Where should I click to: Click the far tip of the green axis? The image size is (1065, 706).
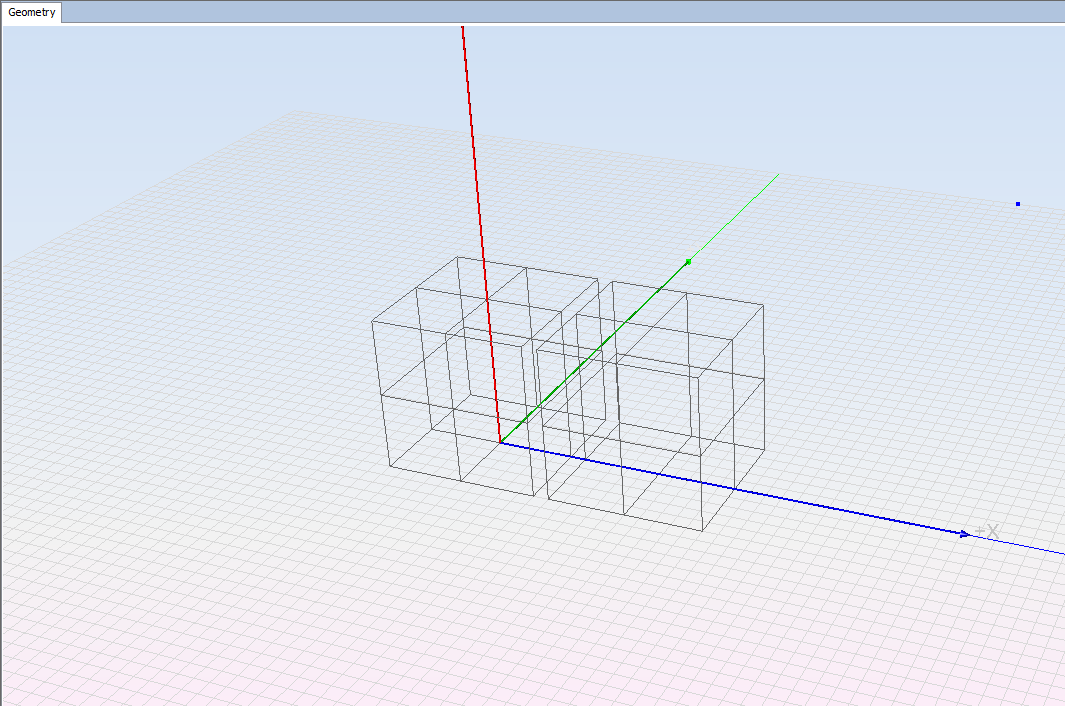[777, 175]
